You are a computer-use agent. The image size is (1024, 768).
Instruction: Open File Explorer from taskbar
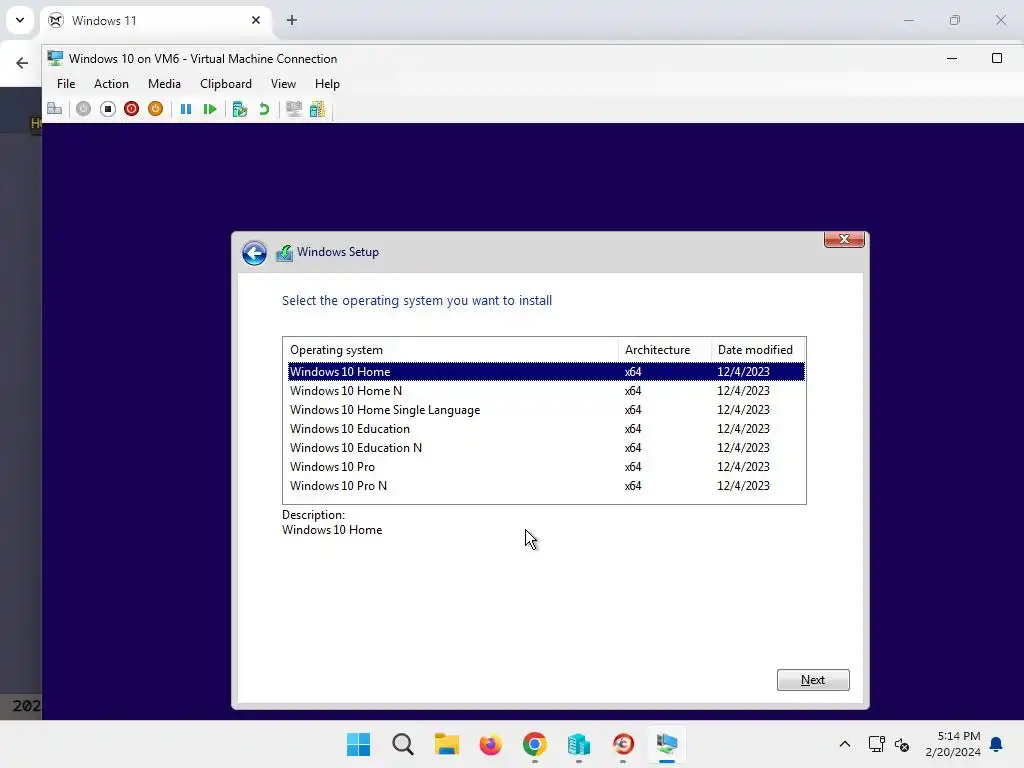pos(447,744)
